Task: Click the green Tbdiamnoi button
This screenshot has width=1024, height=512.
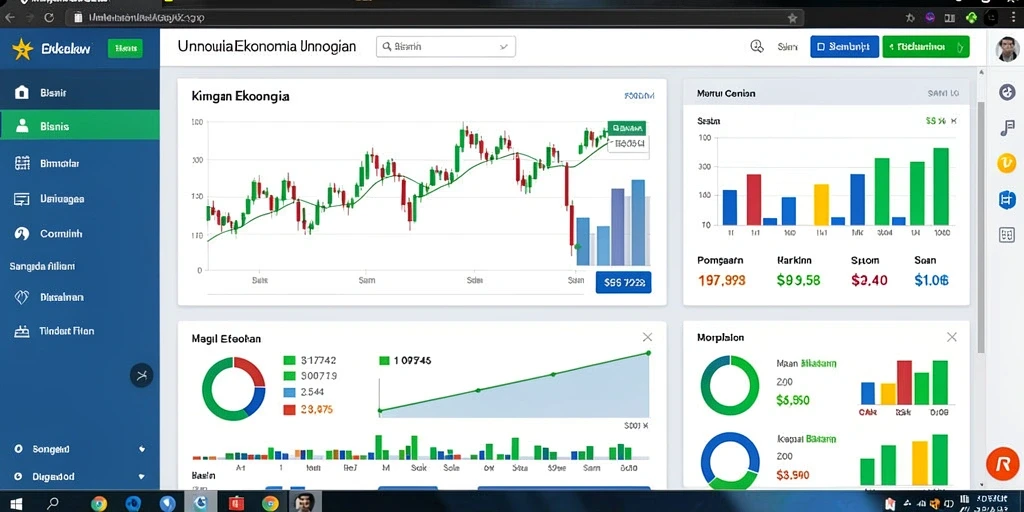Action: (926, 46)
